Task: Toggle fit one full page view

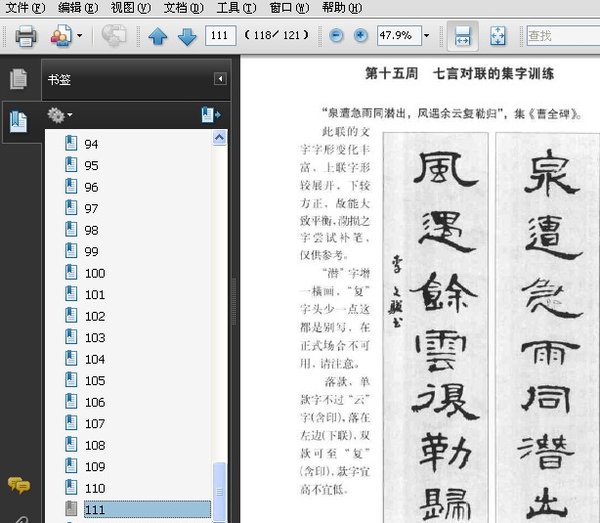Action: (498, 37)
